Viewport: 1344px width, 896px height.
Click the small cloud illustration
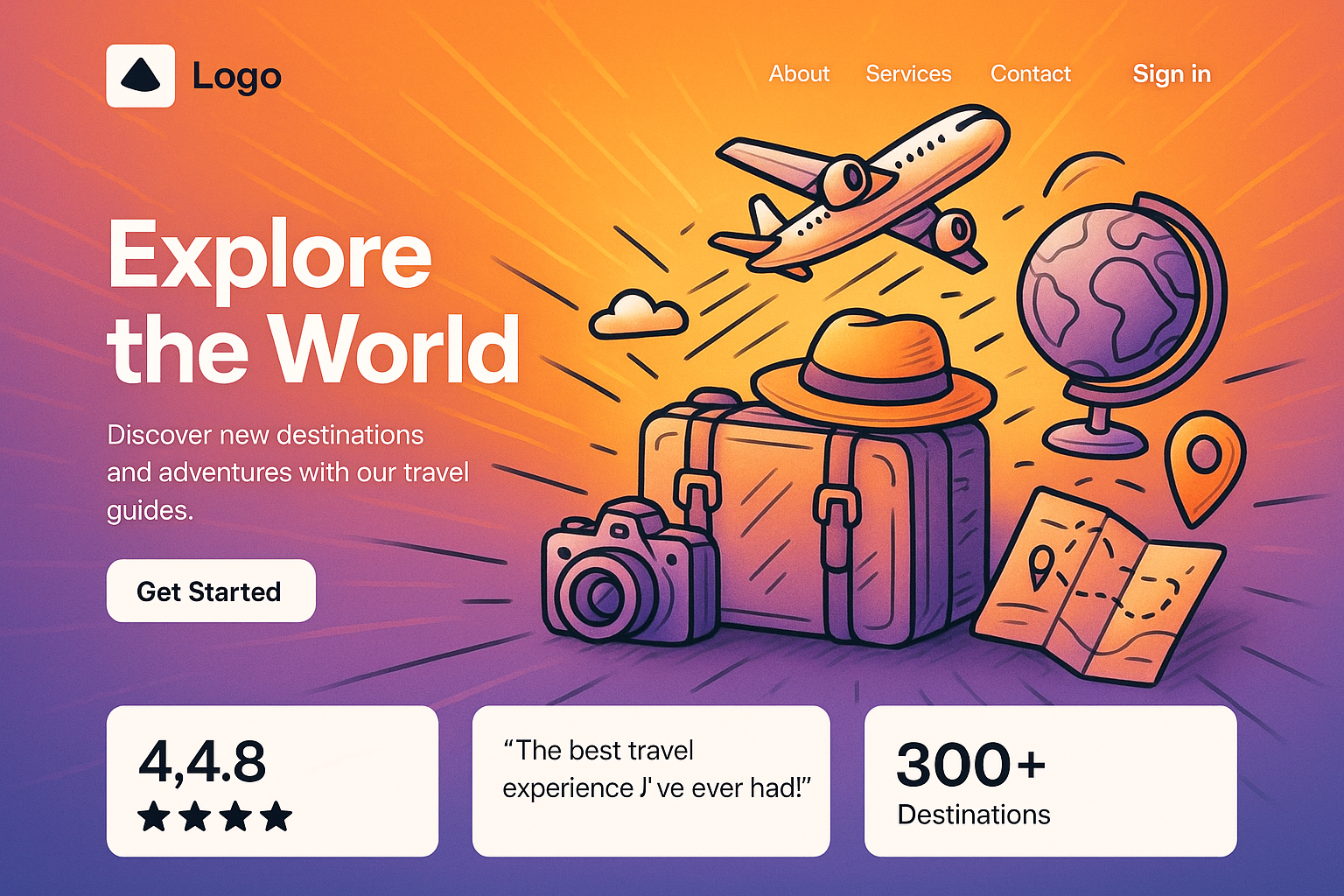pyautogui.click(x=638, y=315)
